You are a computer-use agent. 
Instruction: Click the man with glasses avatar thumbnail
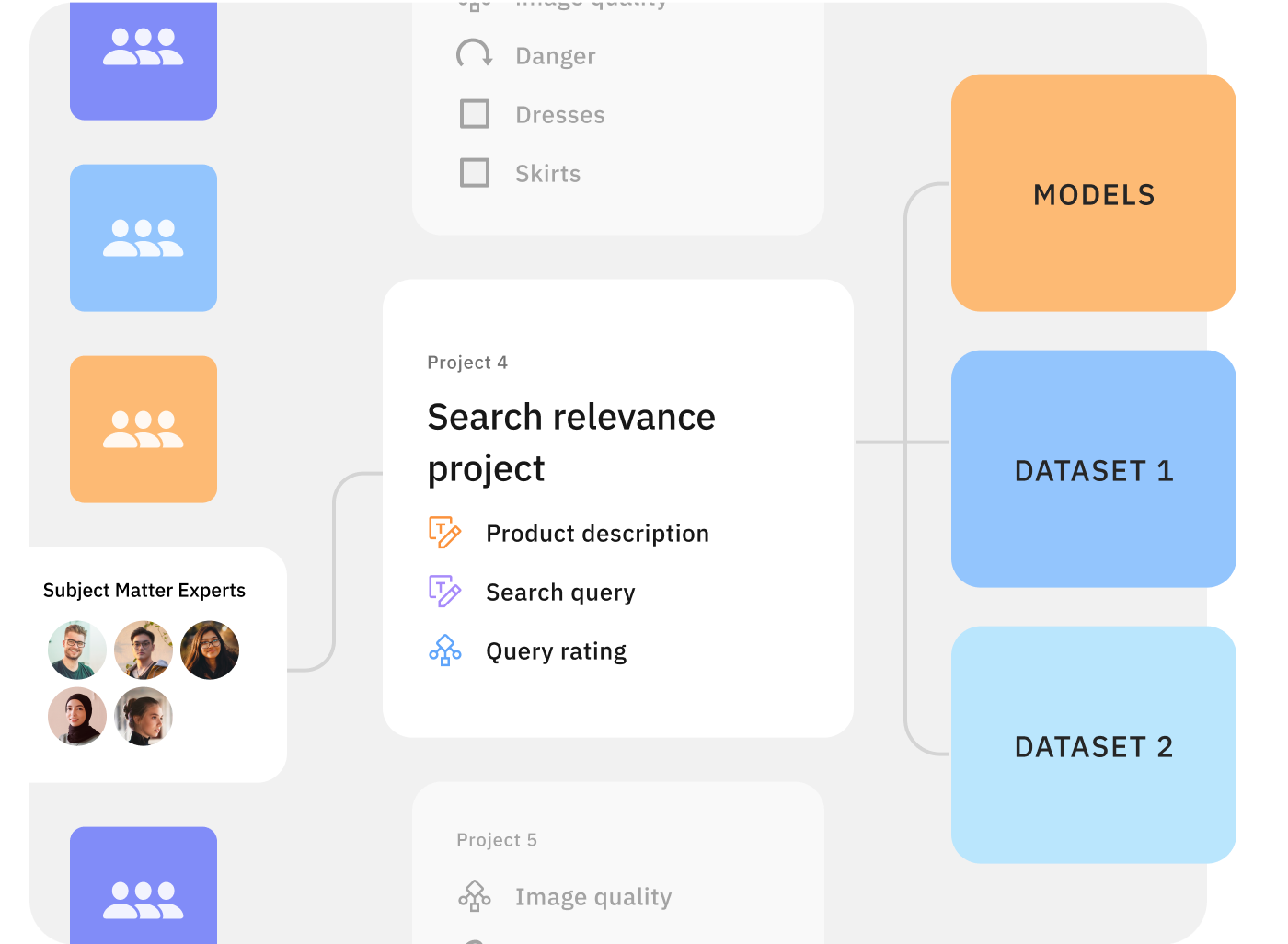tap(77, 649)
